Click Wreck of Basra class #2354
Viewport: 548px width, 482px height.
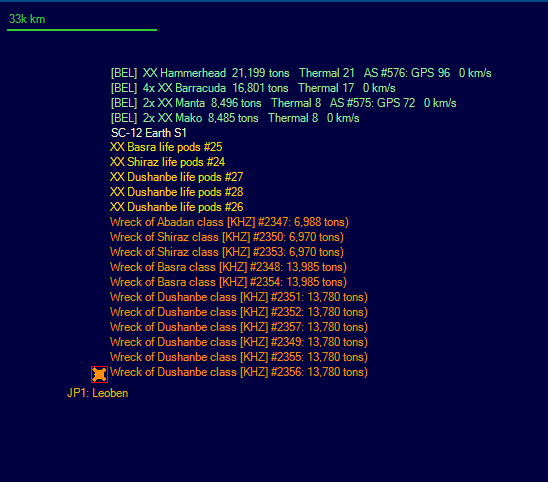(x=228, y=282)
